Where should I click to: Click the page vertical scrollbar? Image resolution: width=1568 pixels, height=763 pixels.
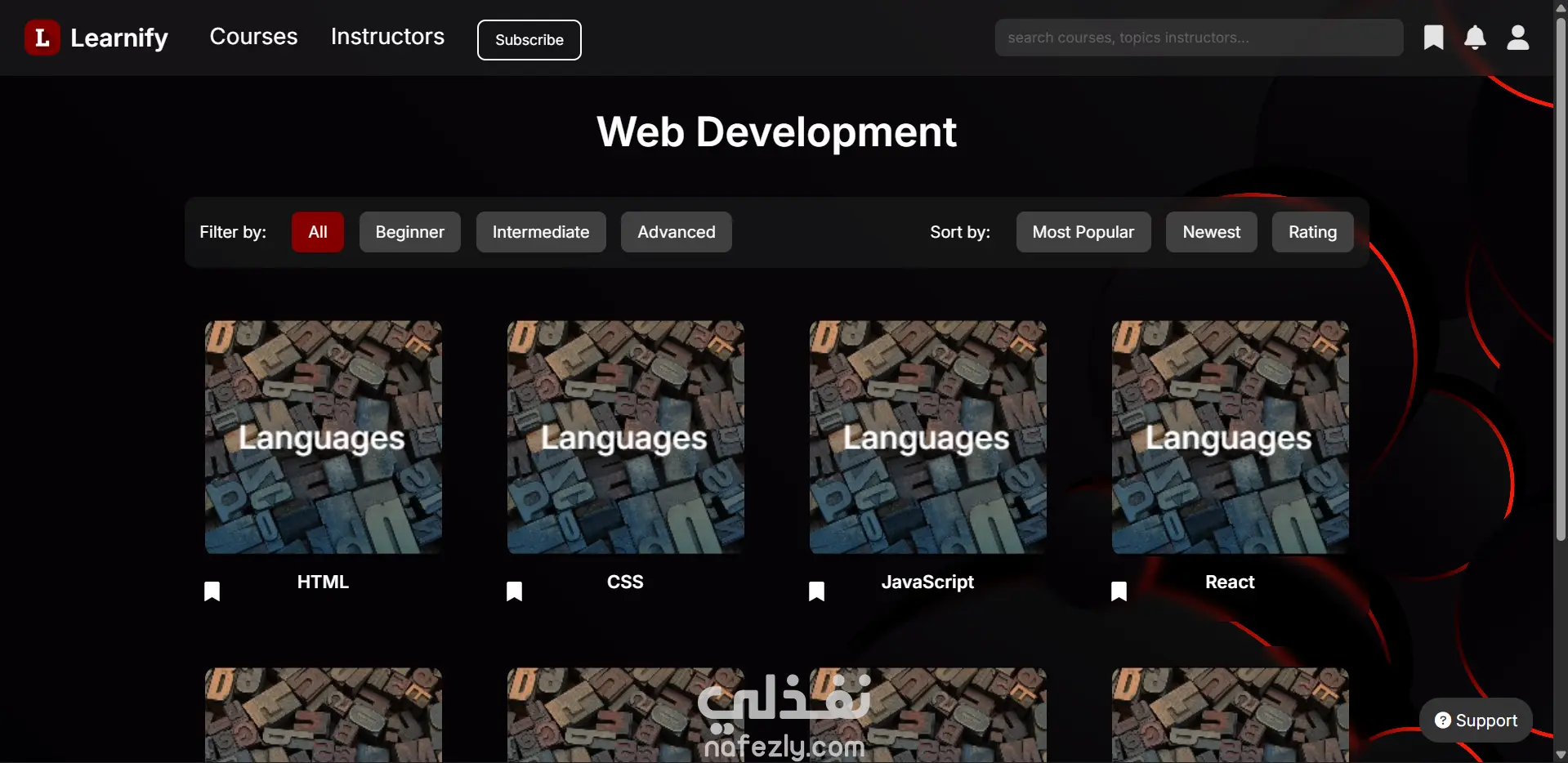[1561, 278]
